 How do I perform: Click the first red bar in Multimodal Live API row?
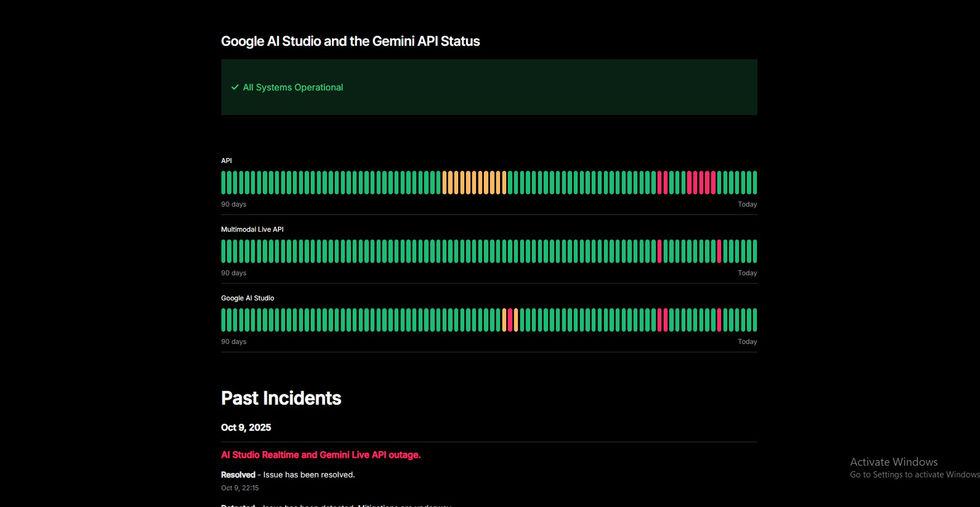(x=659, y=251)
